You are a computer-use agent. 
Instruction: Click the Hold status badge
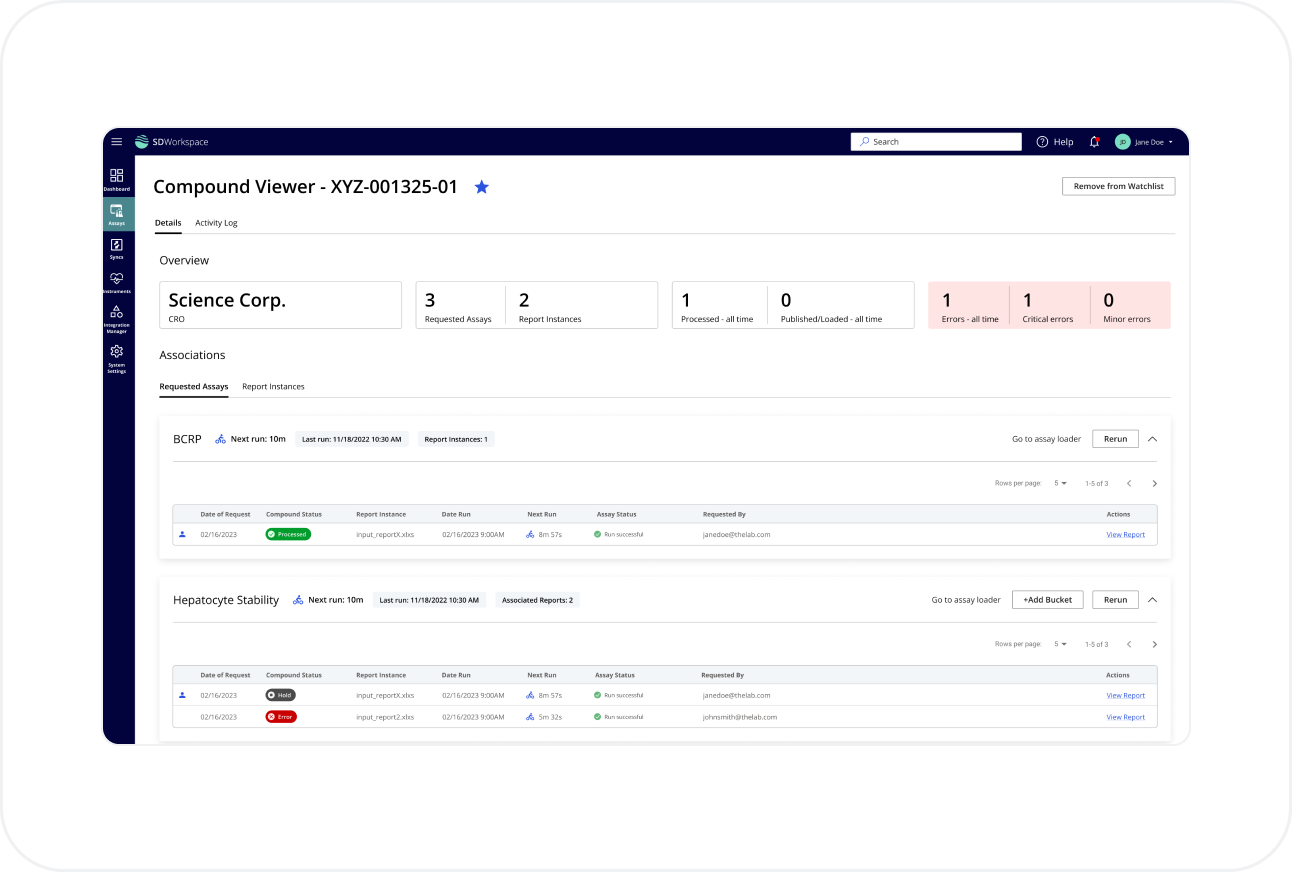click(280, 695)
